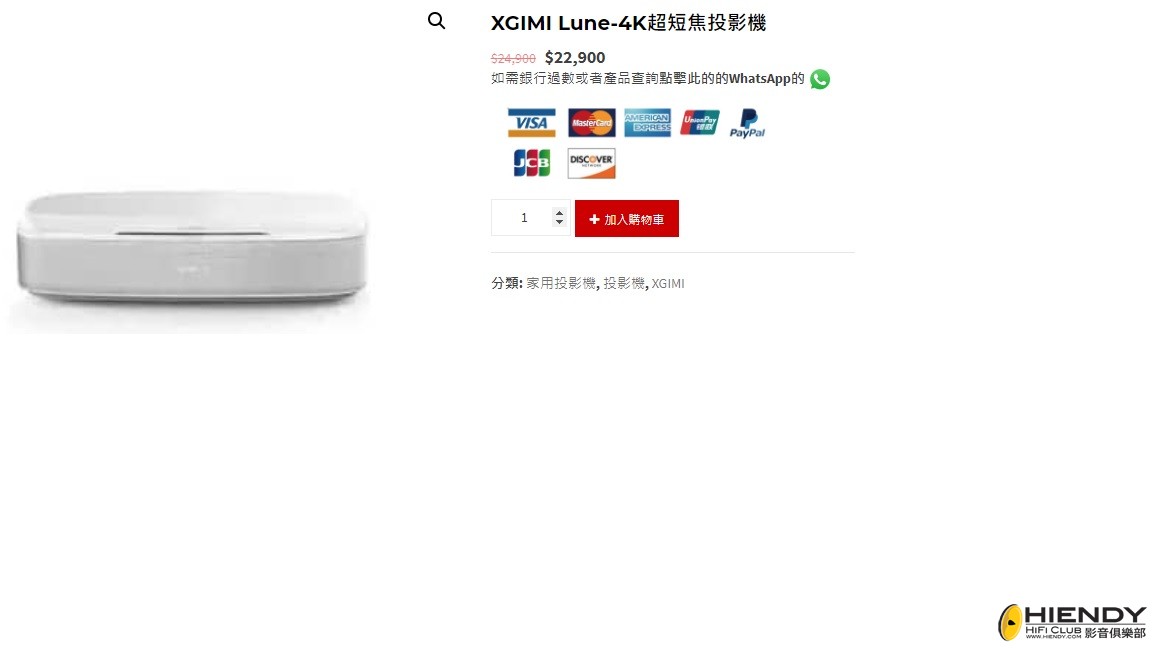The width and height of the screenshot is (1152, 648).
Task: Open the 投影機 category link
Action: (624, 283)
